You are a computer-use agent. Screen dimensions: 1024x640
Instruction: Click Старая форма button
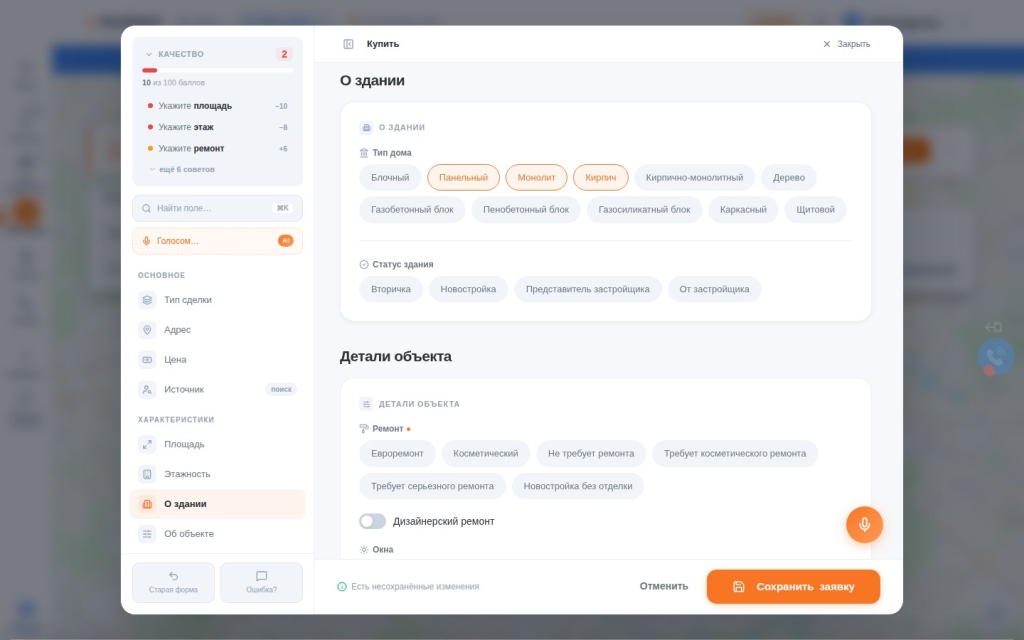tap(173, 583)
